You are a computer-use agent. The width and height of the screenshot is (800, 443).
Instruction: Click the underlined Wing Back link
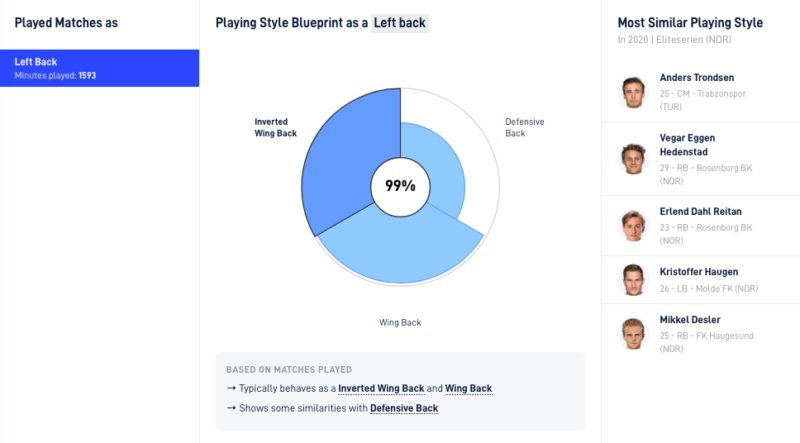coord(468,388)
